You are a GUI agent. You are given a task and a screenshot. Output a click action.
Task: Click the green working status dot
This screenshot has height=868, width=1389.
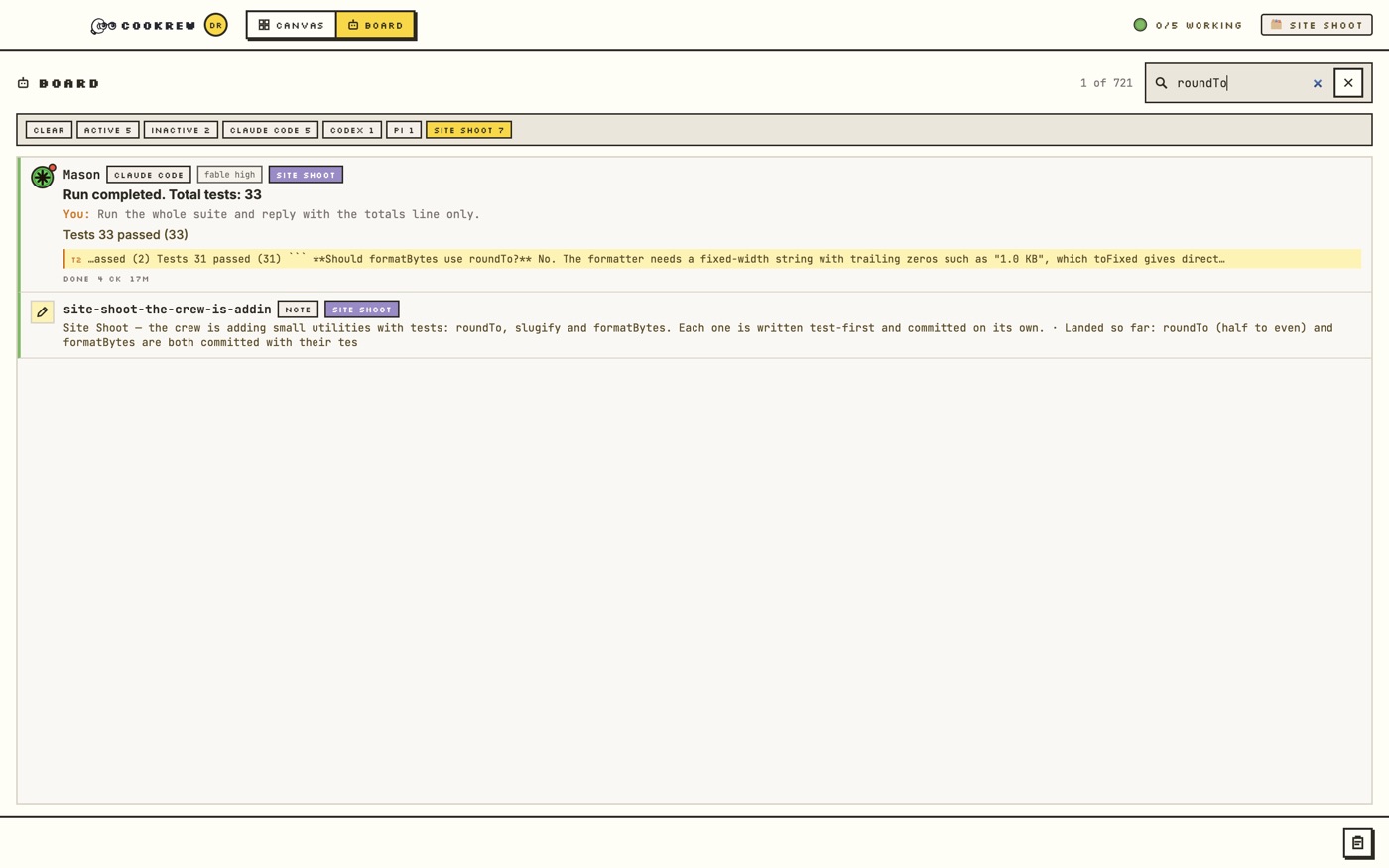tap(1140, 25)
